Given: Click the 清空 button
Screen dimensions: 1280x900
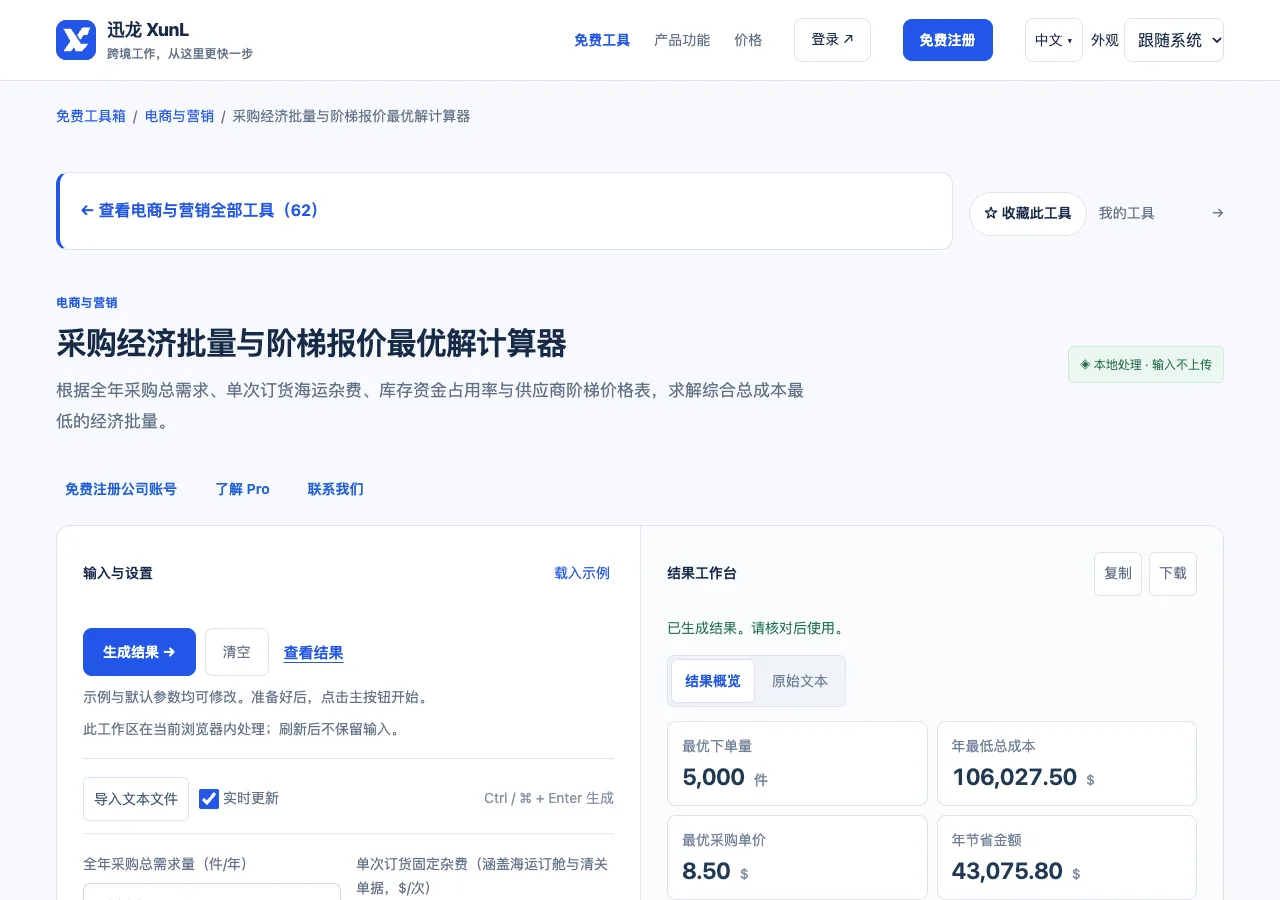Looking at the screenshot, I should click(x=237, y=652).
